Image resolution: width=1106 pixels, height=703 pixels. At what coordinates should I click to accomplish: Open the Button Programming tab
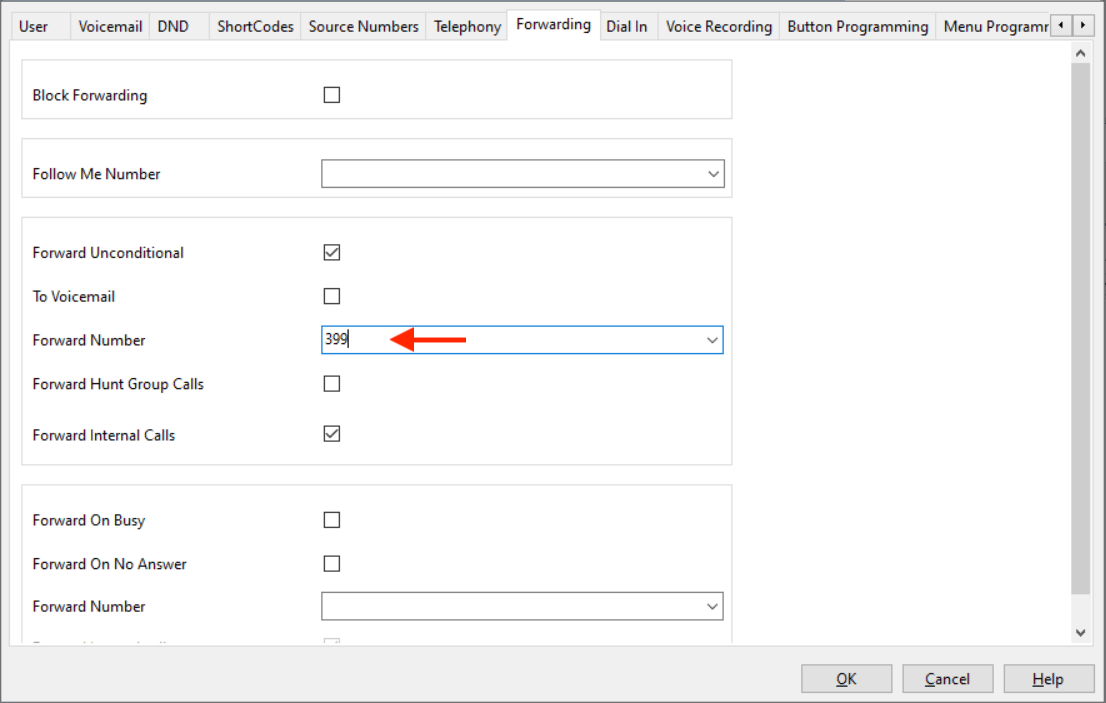858,27
